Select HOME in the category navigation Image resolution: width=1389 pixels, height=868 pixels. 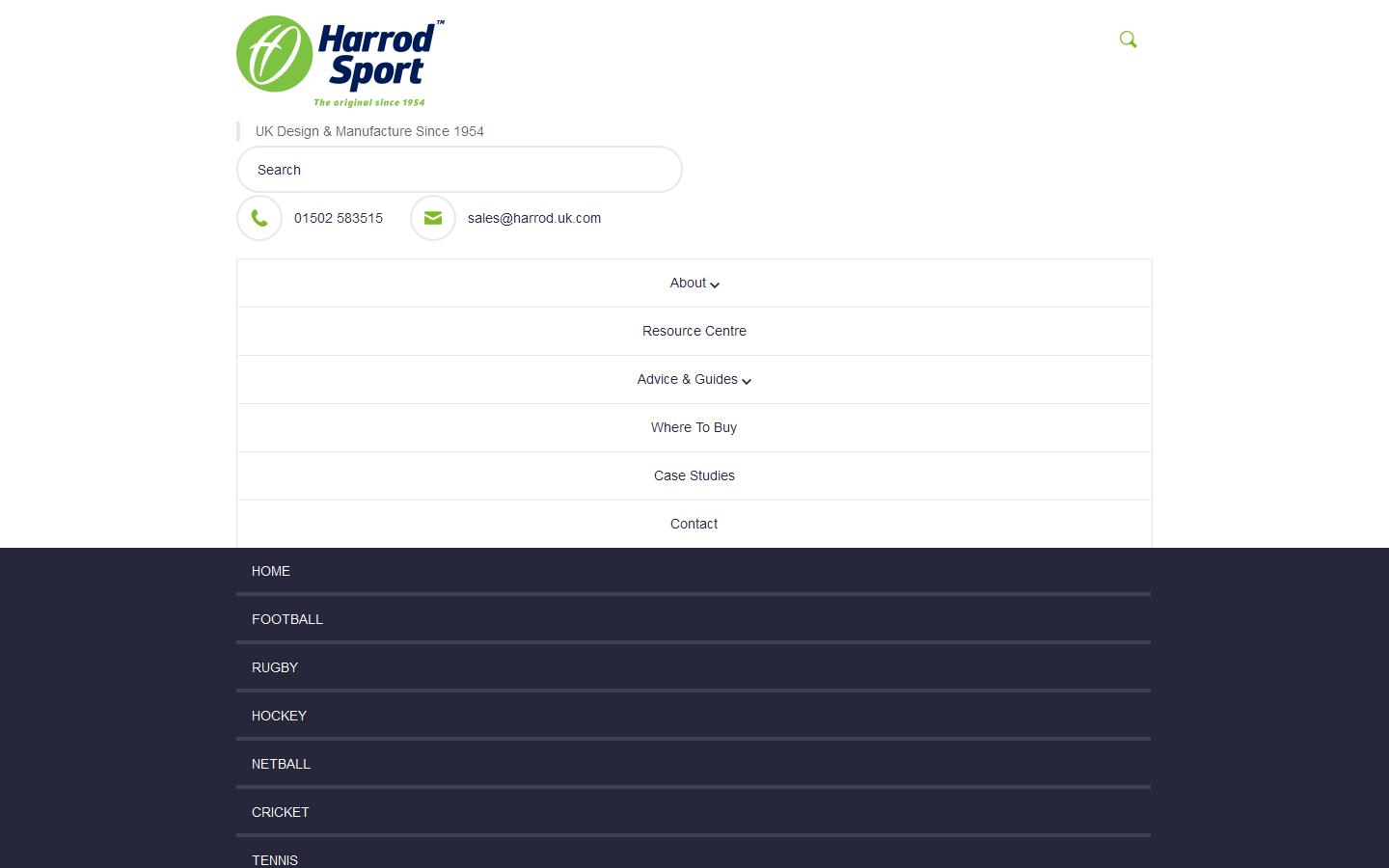(x=271, y=571)
